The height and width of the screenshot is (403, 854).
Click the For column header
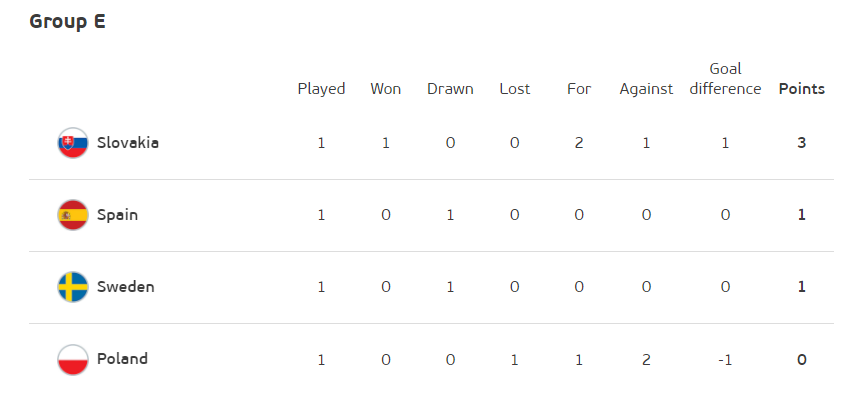tap(579, 89)
